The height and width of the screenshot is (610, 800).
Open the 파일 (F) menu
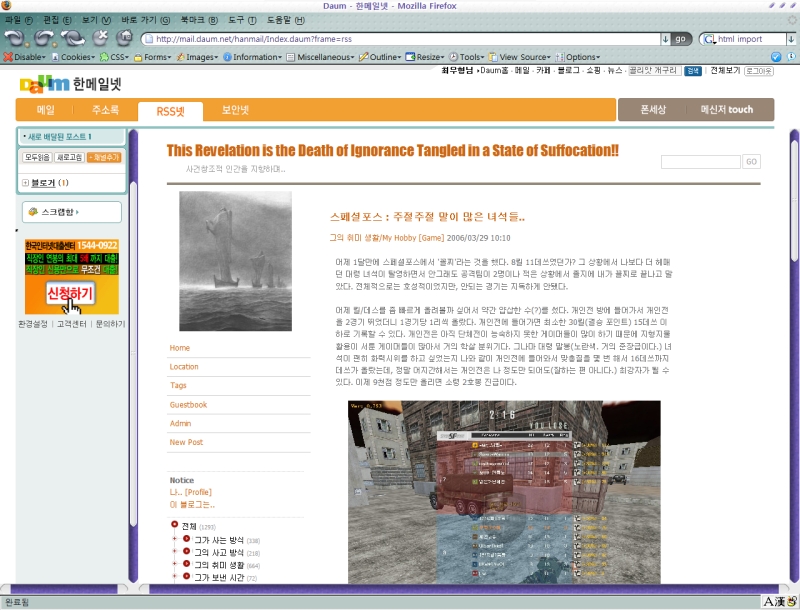(18, 20)
